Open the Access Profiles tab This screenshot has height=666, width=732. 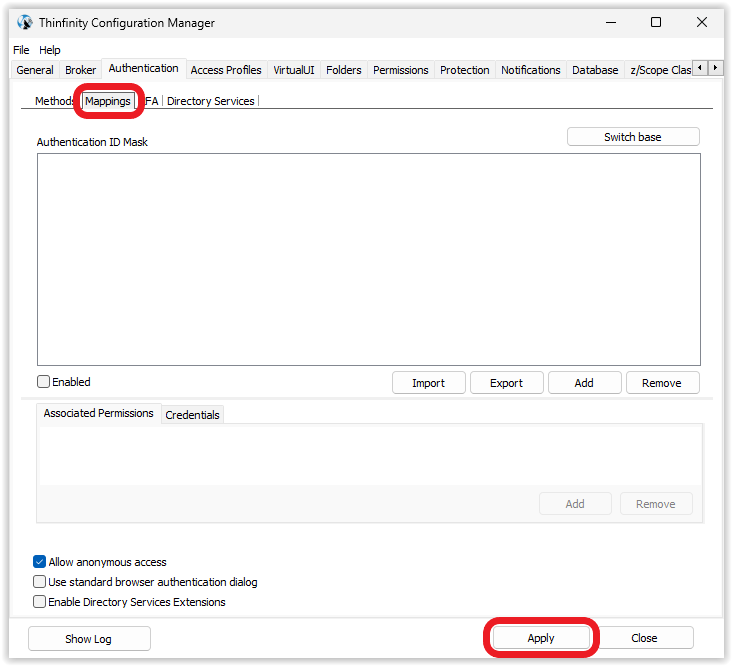pos(226,70)
